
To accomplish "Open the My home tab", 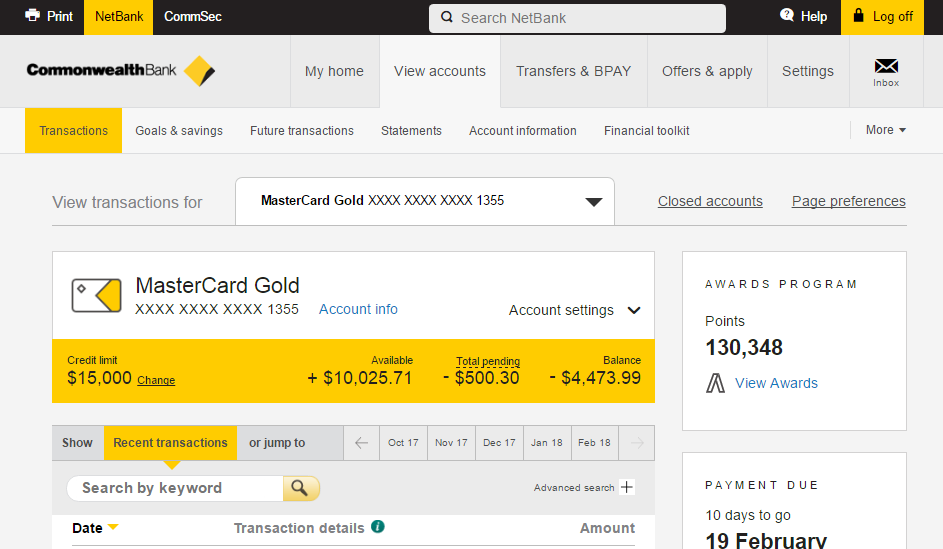I will (x=334, y=71).
